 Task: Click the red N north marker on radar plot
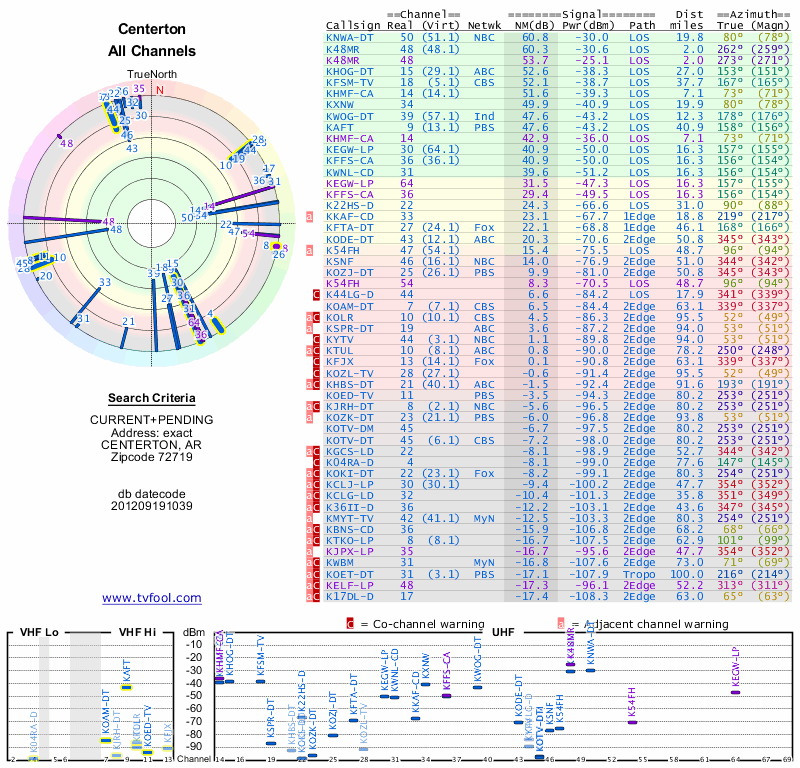(x=160, y=90)
